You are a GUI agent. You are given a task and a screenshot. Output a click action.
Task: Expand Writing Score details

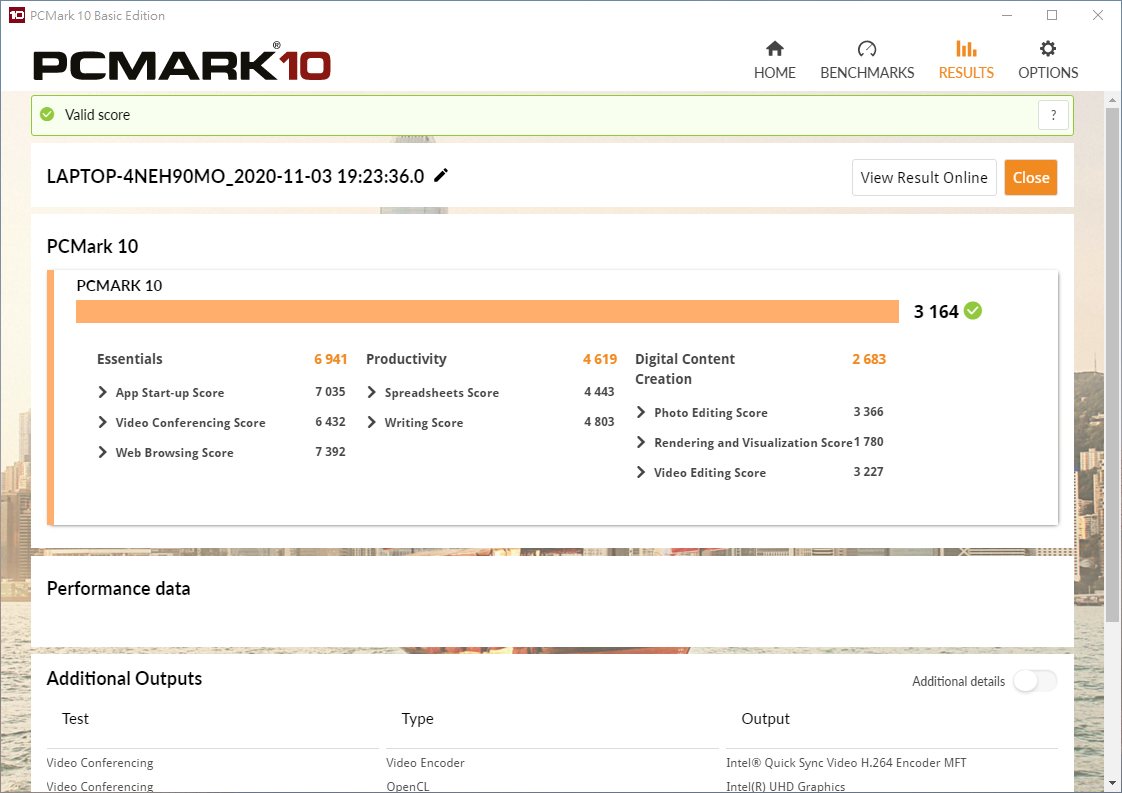click(372, 423)
